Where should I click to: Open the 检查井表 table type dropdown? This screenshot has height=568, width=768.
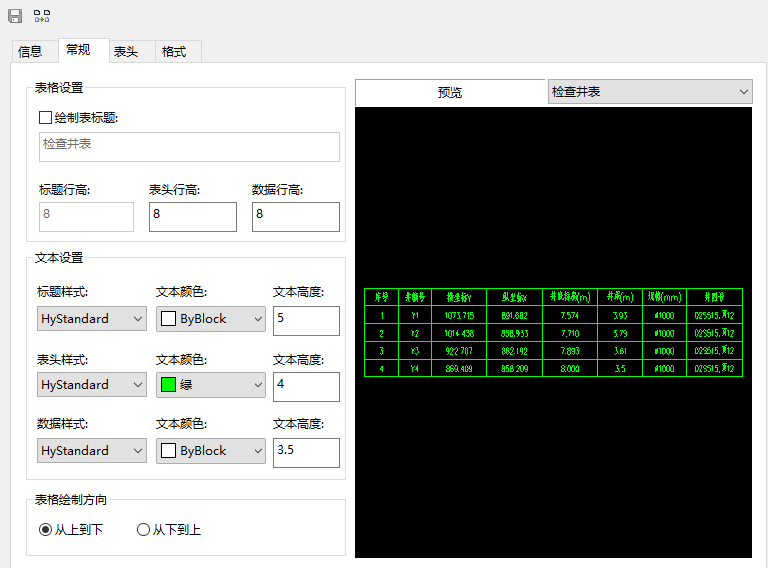(x=650, y=92)
